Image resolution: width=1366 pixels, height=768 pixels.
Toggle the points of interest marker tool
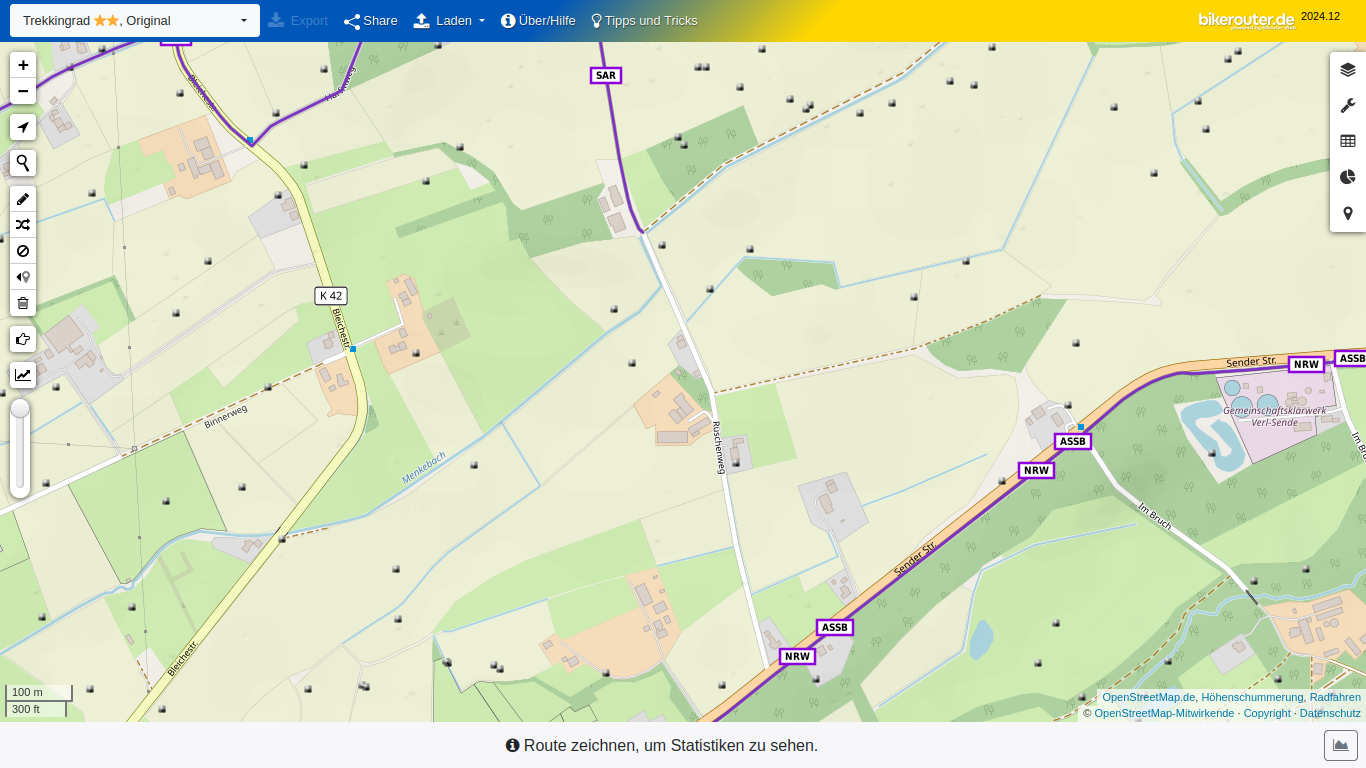(23, 277)
